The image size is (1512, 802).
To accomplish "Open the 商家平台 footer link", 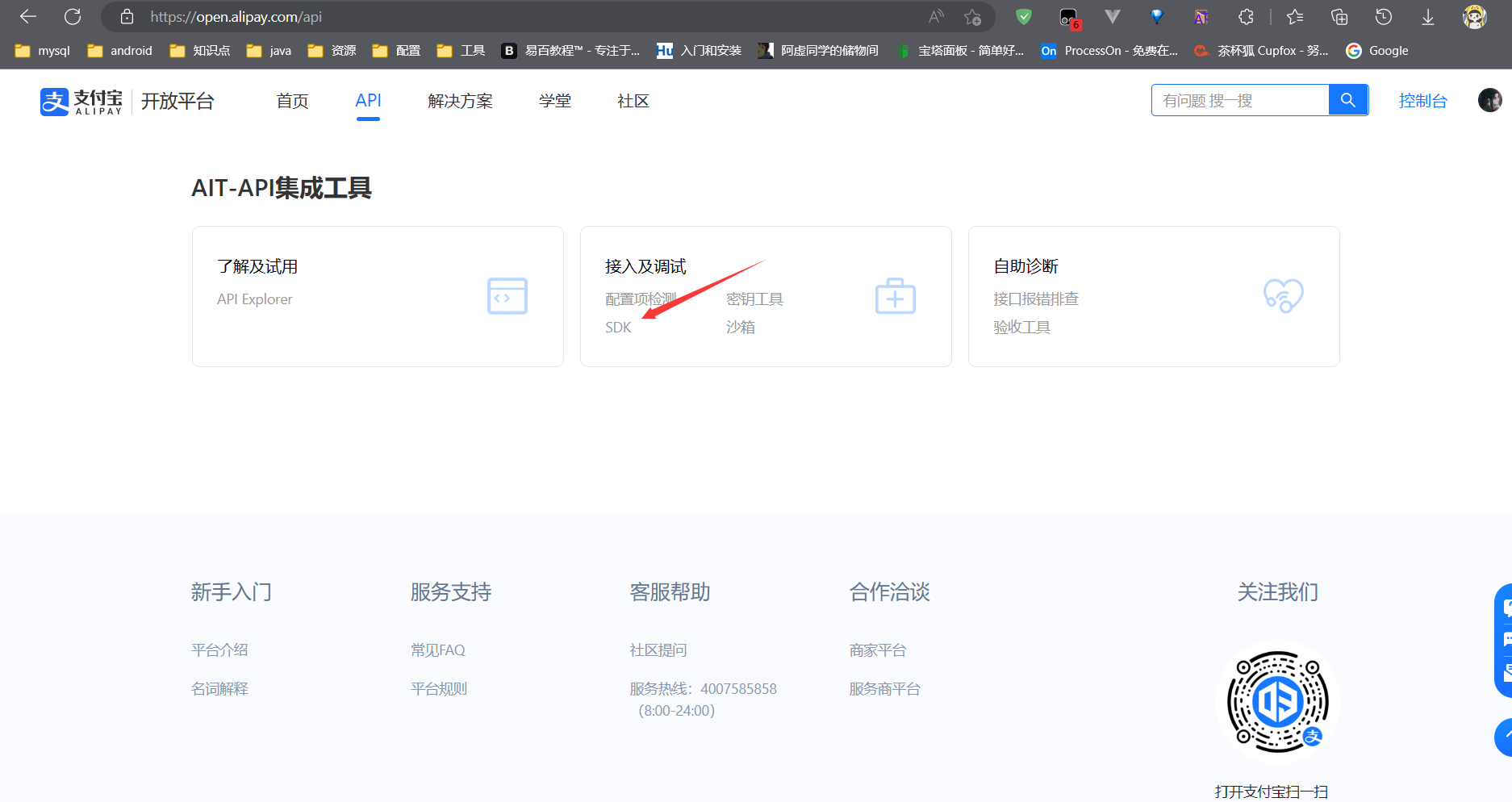I will click(x=878, y=650).
